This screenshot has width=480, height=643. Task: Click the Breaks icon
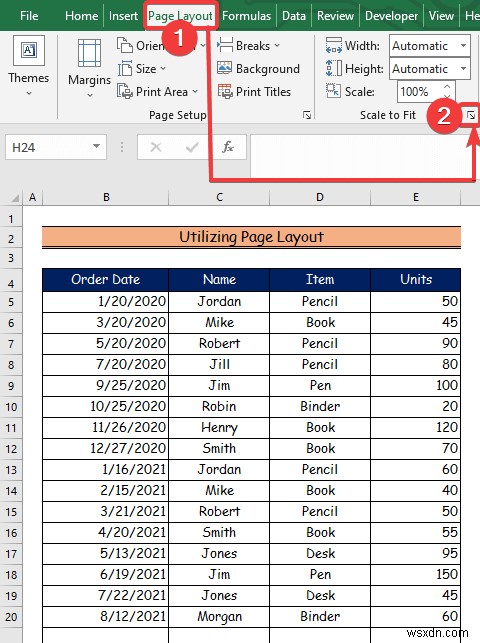(225, 46)
